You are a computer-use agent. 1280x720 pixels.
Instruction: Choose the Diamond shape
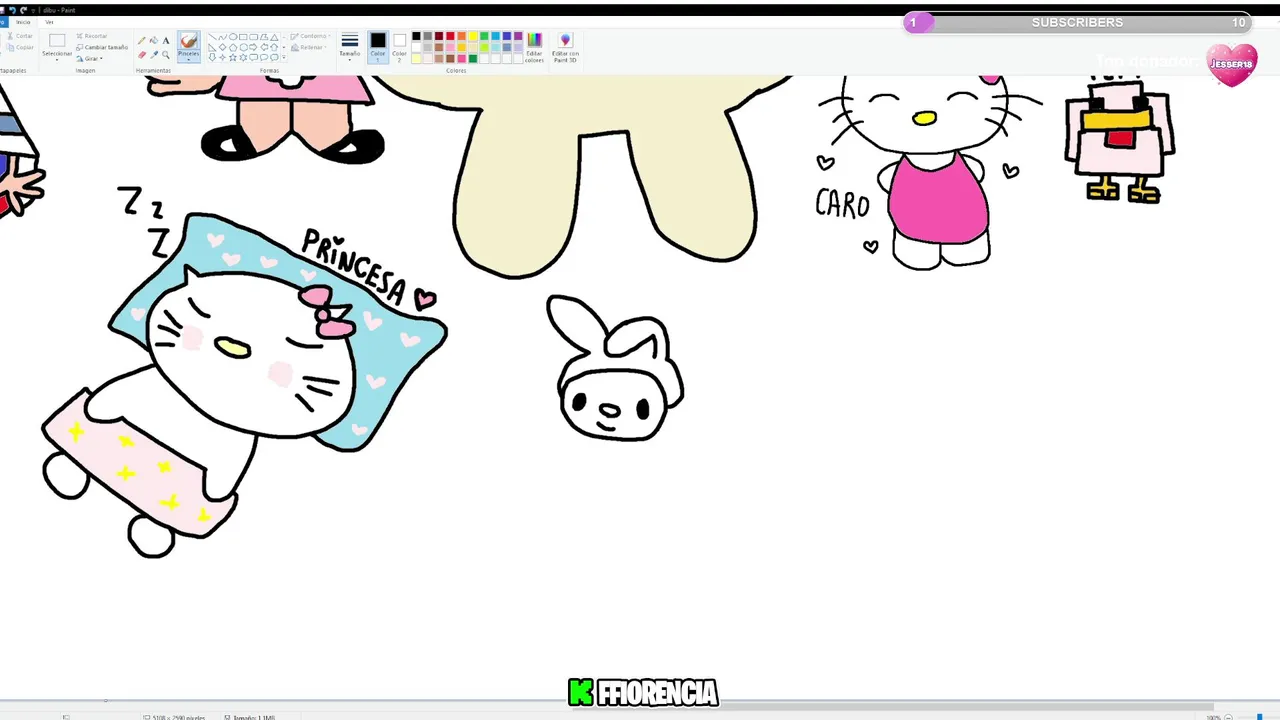coord(222,47)
